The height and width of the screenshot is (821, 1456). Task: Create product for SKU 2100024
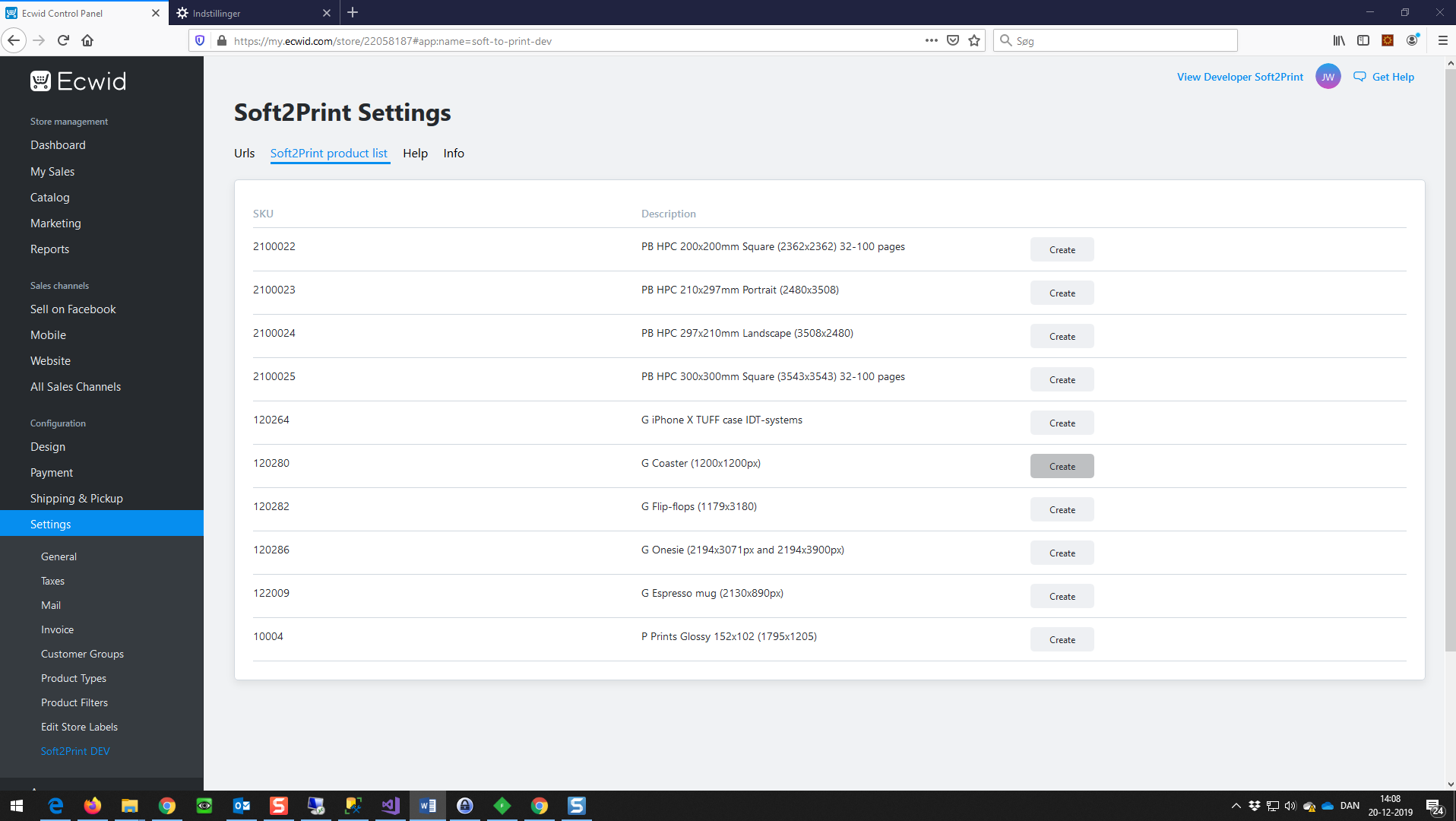pyautogui.click(x=1062, y=336)
